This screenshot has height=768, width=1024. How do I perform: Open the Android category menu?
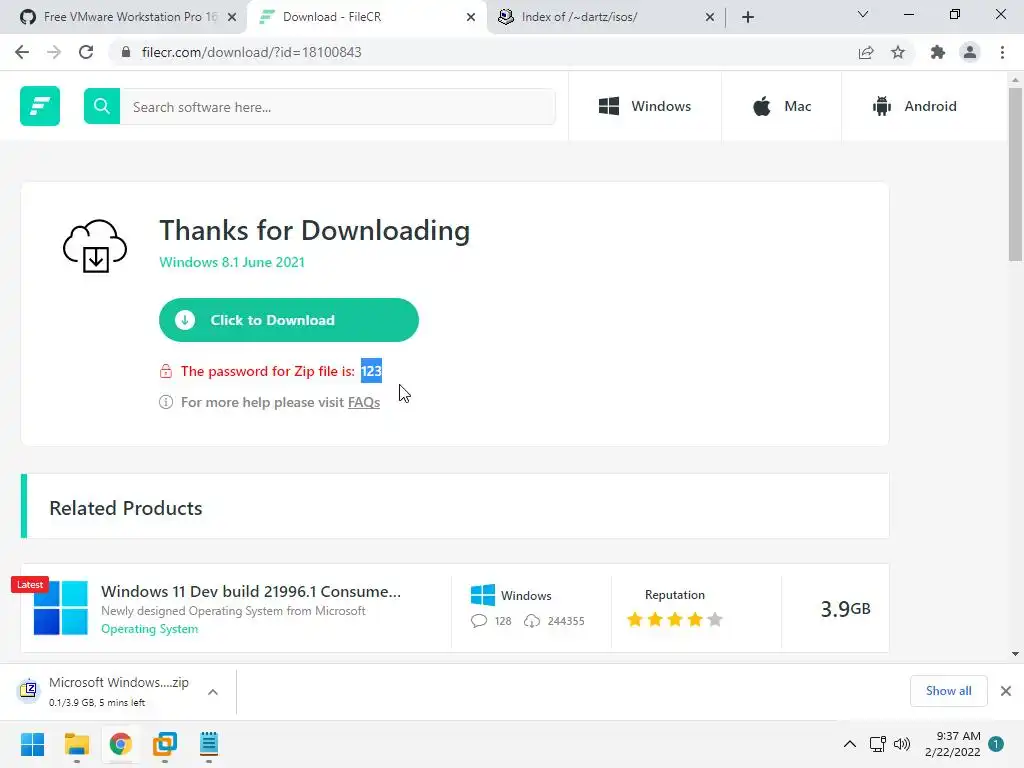[x=914, y=106]
